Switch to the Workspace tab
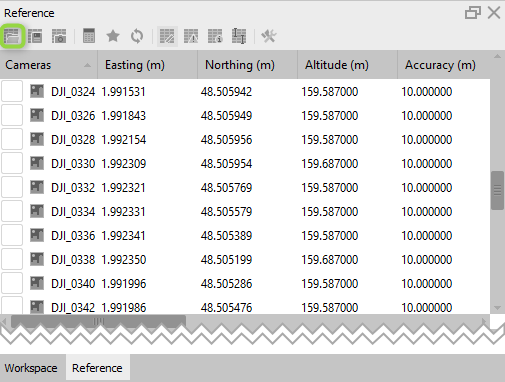The height and width of the screenshot is (382, 505). point(31,368)
